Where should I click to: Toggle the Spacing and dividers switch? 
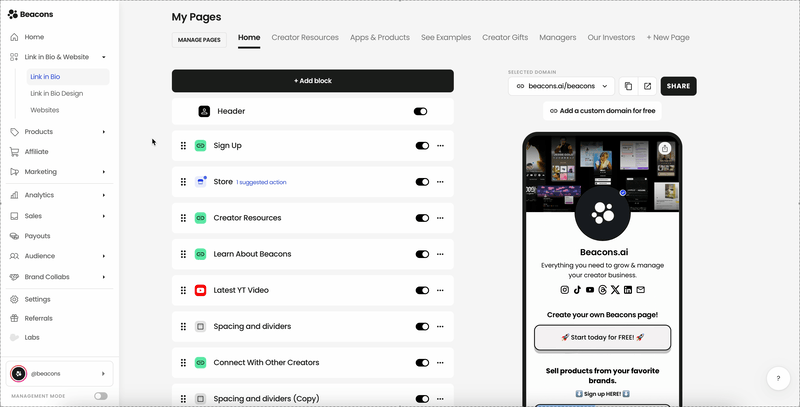[422, 327]
